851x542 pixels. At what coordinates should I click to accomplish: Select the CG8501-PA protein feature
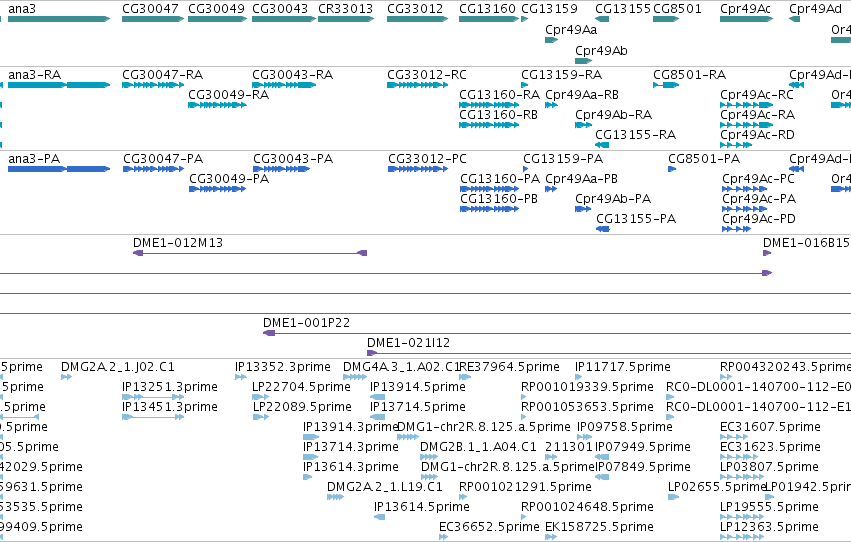click(x=672, y=169)
